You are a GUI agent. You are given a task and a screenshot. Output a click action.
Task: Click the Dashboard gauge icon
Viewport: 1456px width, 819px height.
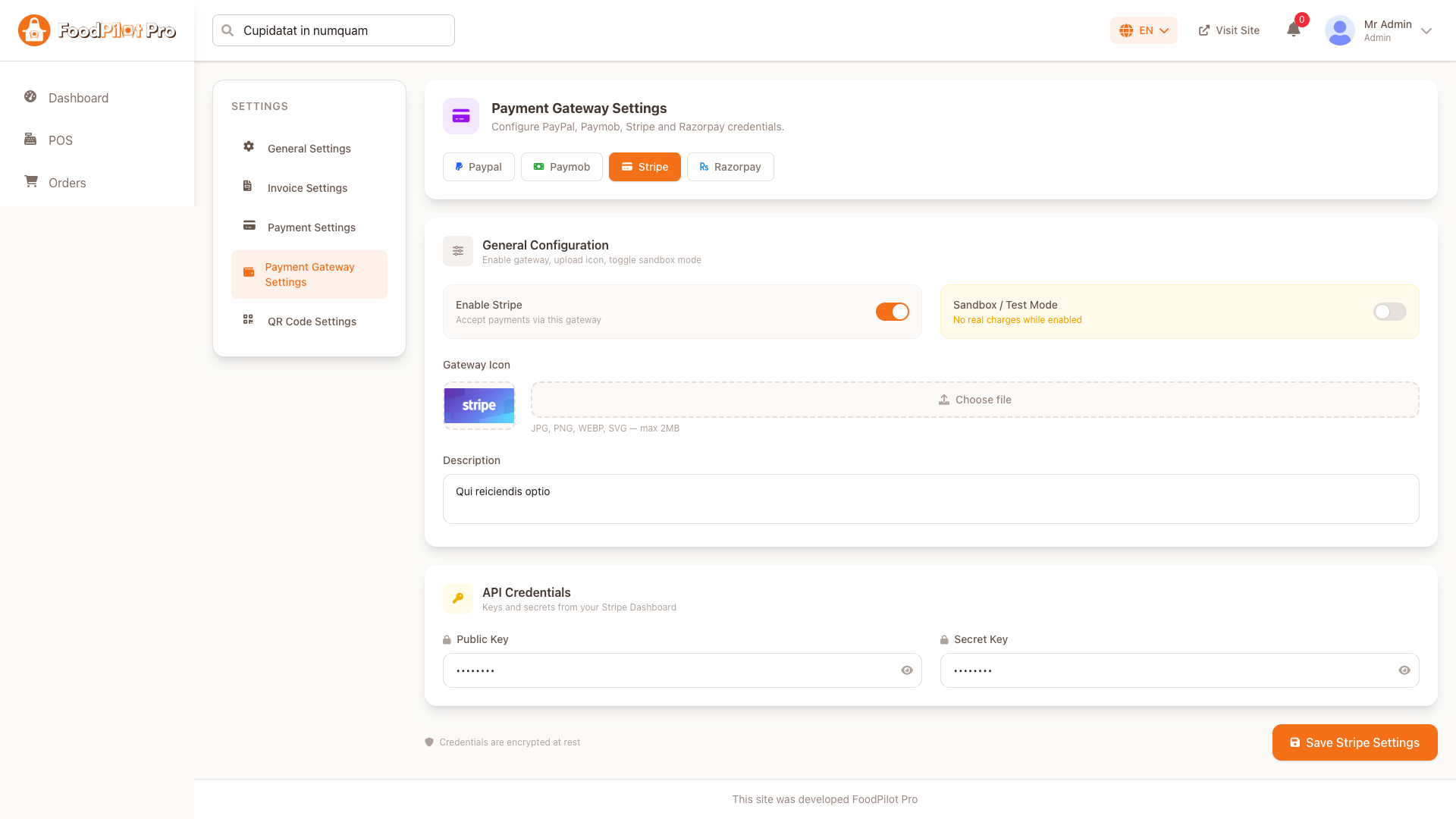[x=30, y=96]
